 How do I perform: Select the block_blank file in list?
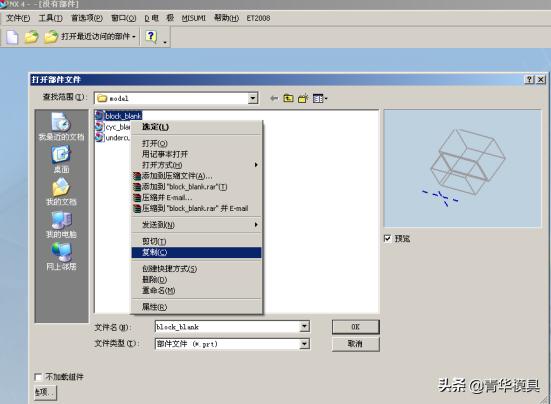(x=123, y=116)
